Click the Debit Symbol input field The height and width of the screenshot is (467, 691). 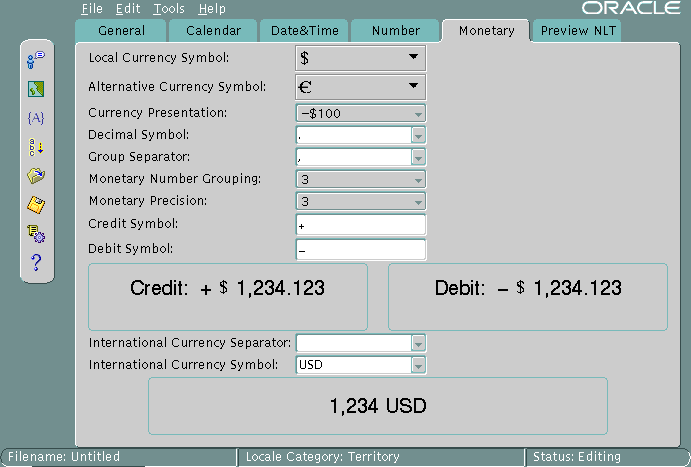(x=360, y=249)
